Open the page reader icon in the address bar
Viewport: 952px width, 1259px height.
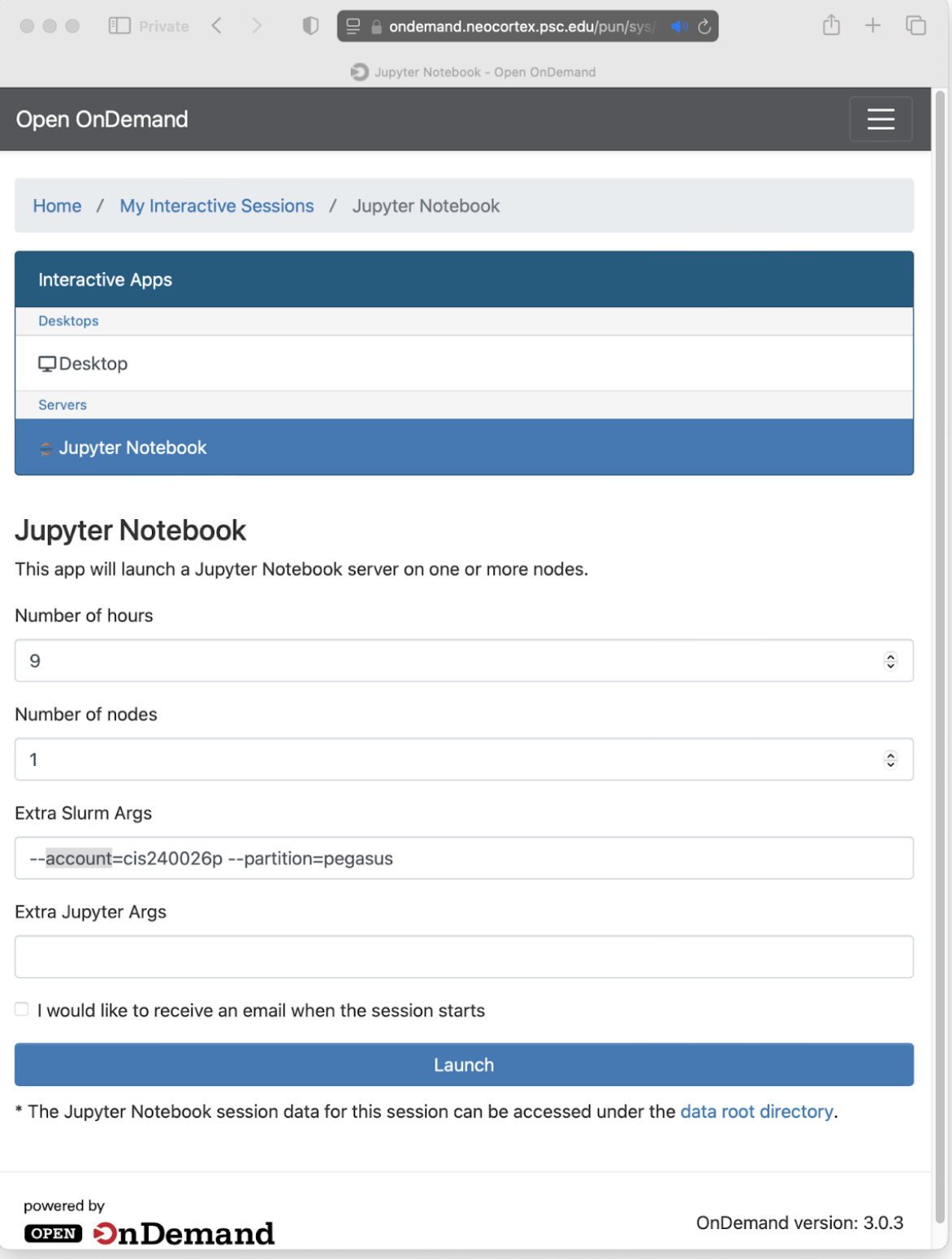tap(353, 26)
